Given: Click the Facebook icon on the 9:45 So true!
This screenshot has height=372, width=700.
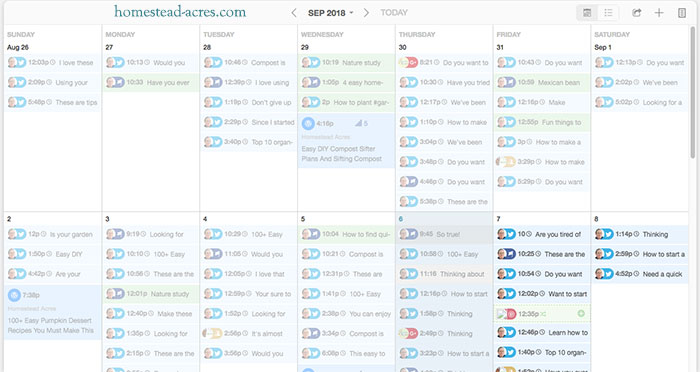Looking at the screenshot, I should point(413,234).
